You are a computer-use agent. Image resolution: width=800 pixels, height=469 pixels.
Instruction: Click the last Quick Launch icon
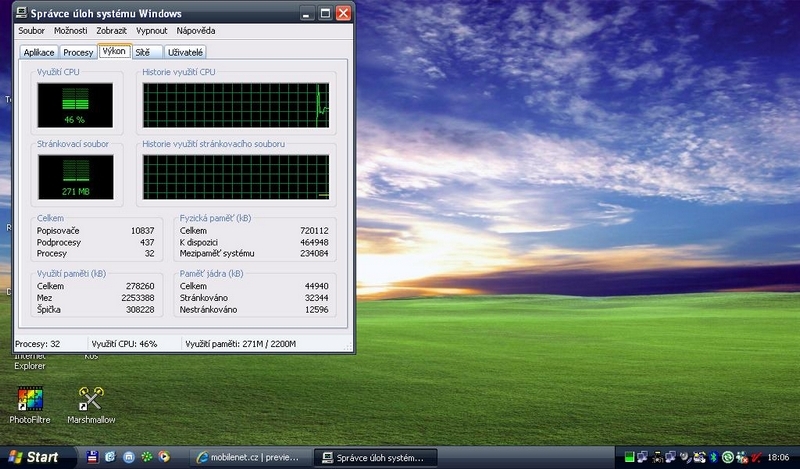[164, 457]
